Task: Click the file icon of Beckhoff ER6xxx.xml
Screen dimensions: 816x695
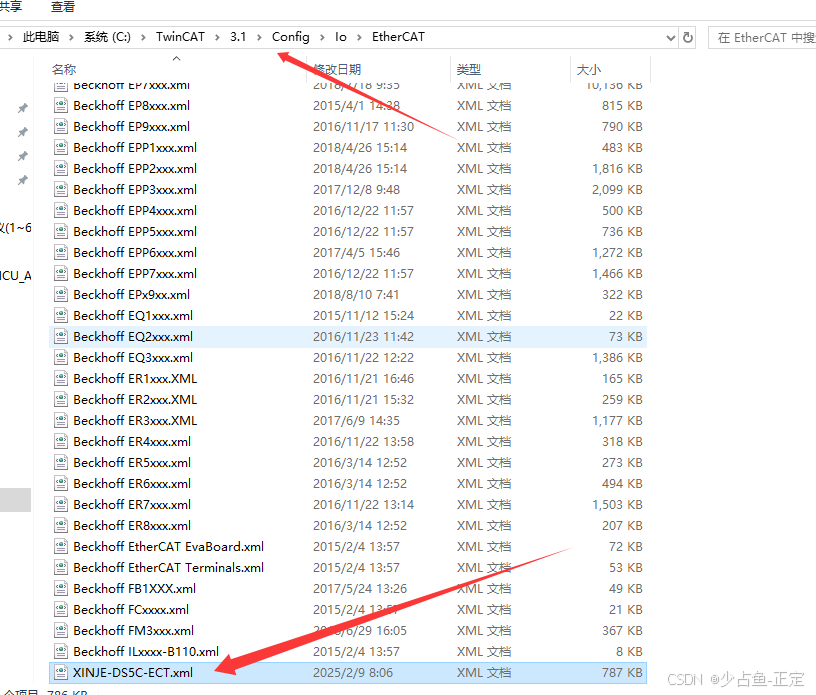Action: [x=61, y=484]
